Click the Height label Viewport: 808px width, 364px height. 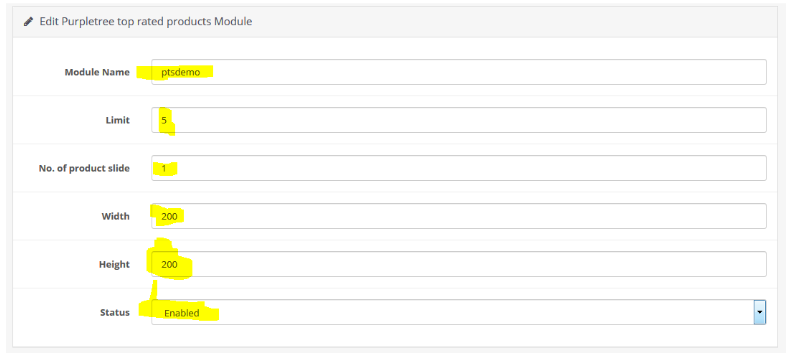(114, 264)
